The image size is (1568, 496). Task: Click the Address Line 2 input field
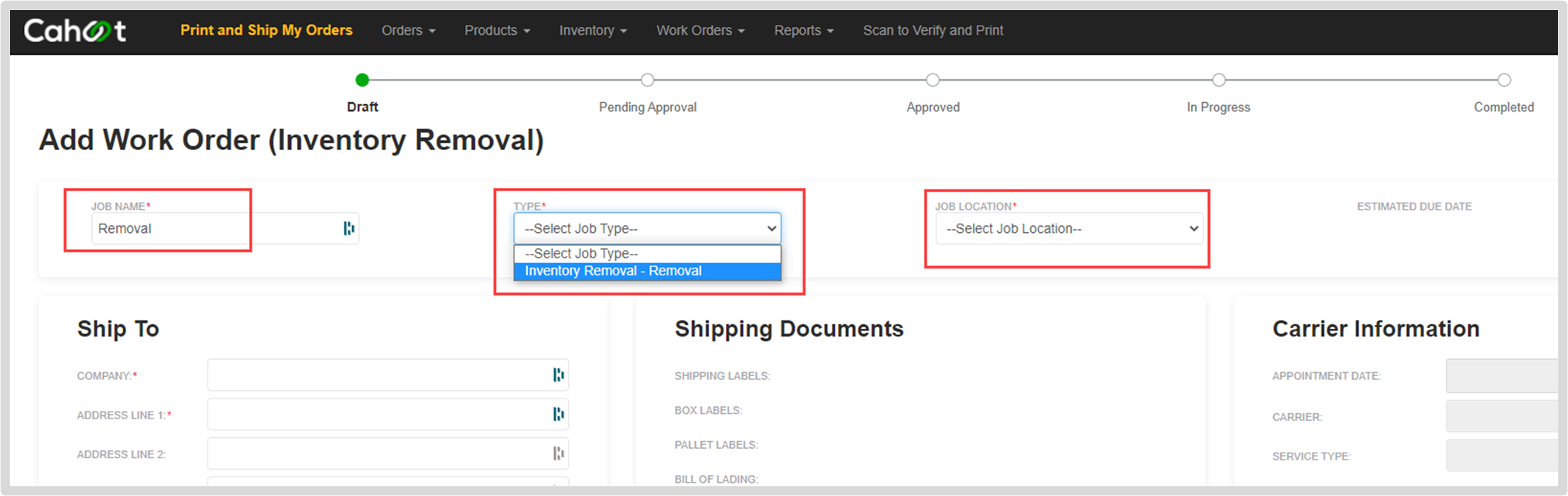(x=388, y=453)
